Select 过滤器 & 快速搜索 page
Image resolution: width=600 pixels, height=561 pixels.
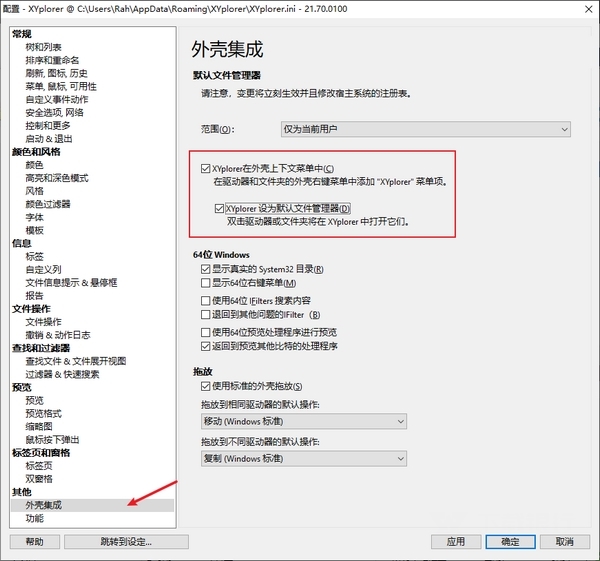point(62,374)
